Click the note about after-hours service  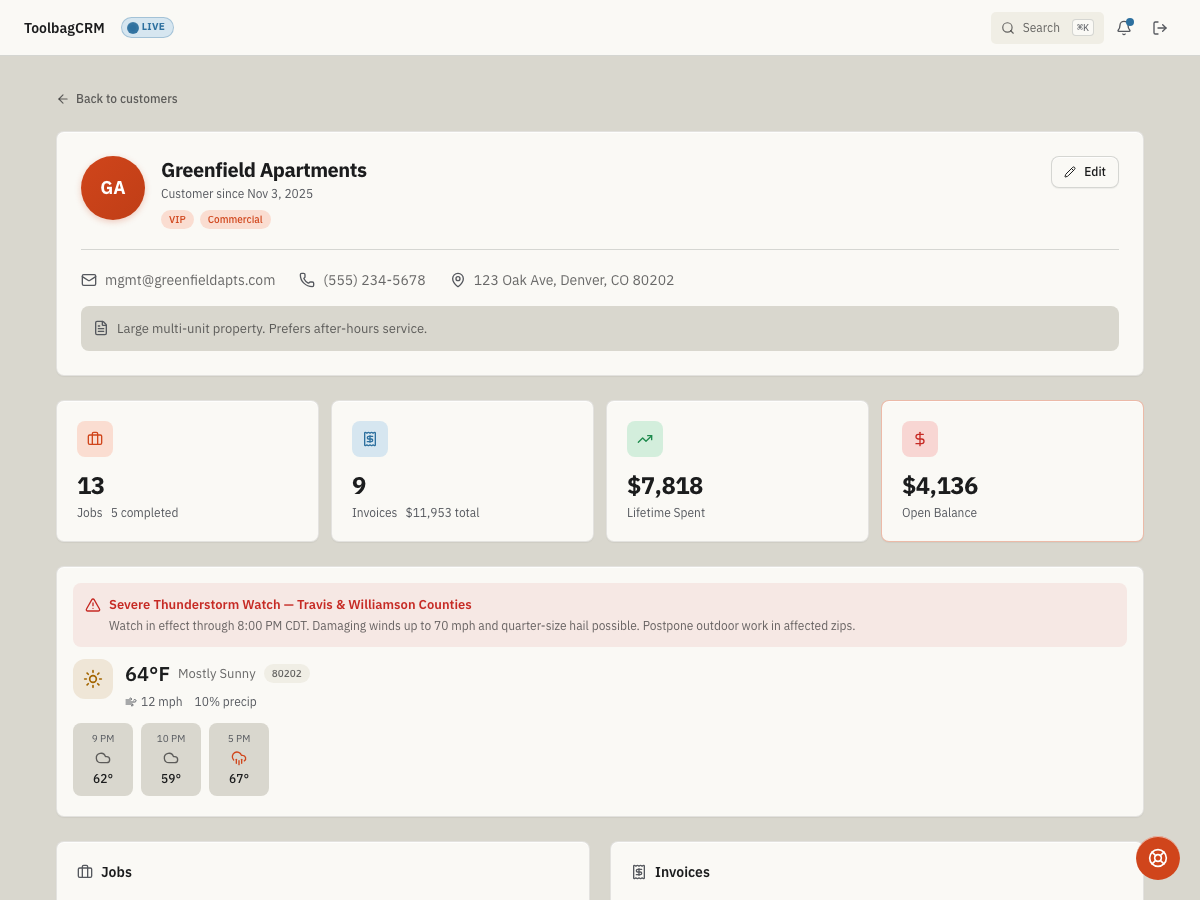point(272,328)
